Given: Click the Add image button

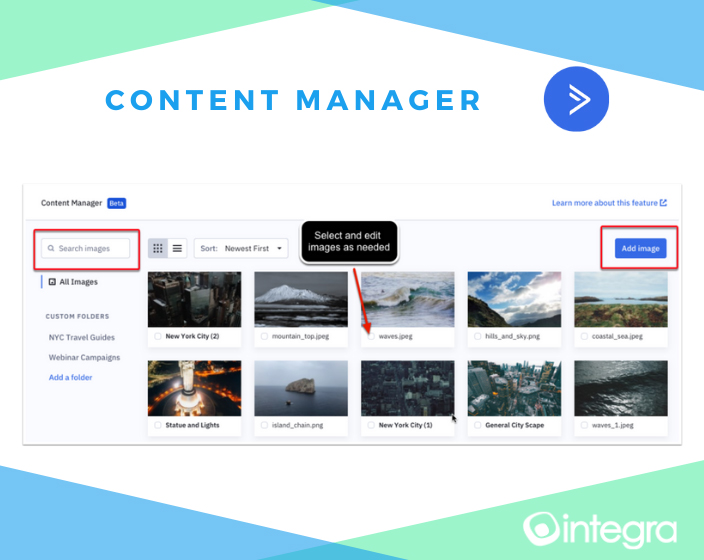Looking at the screenshot, I should tap(640, 248).
